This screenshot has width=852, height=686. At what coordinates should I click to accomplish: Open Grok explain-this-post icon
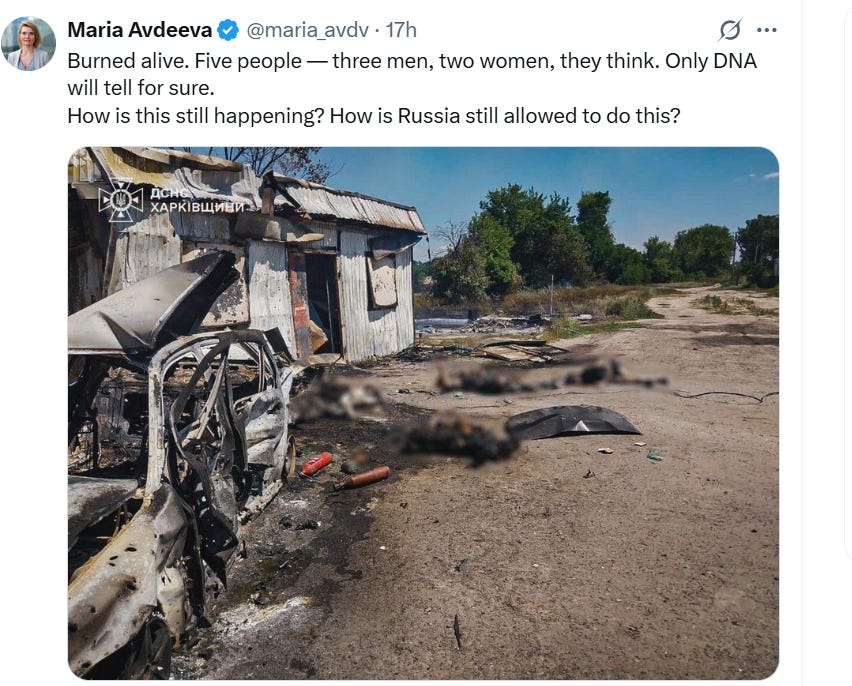(730, 30)
